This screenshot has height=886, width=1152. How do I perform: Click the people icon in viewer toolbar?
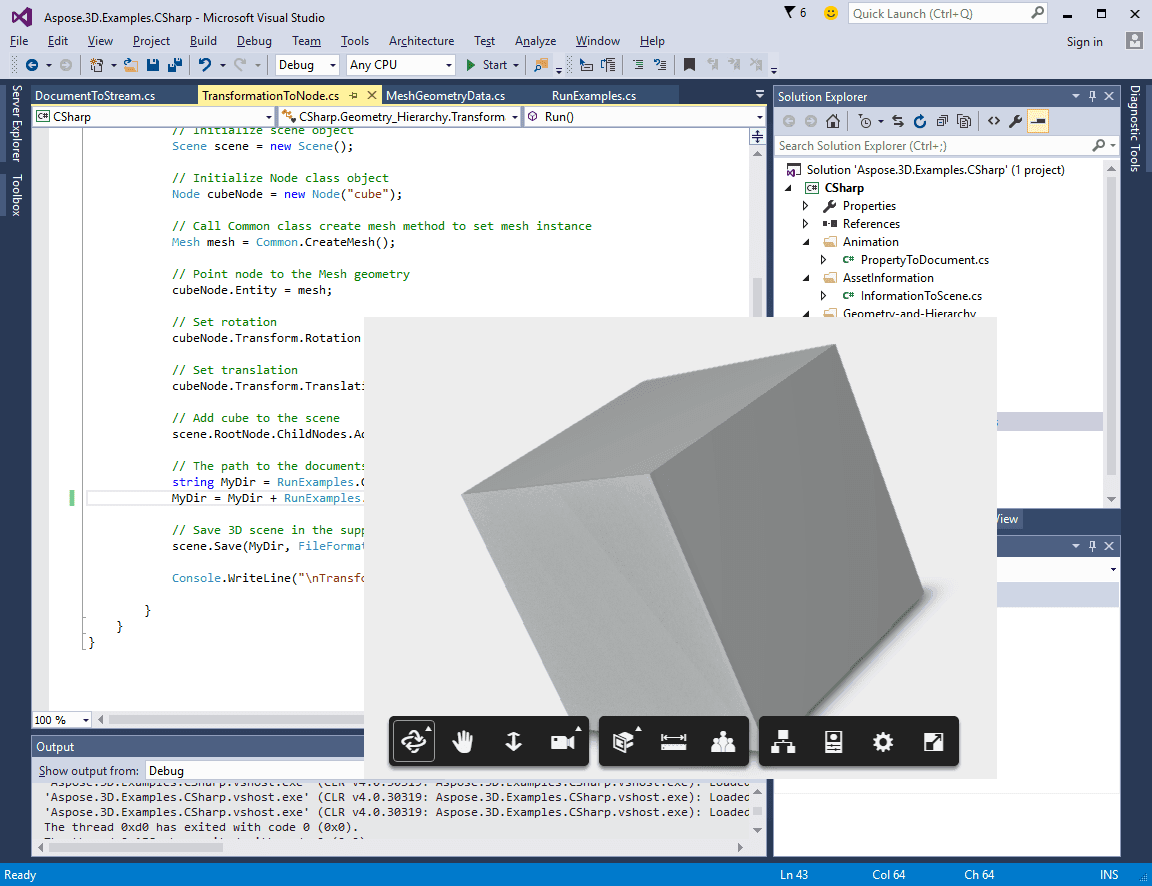click(x=723, y=742)
